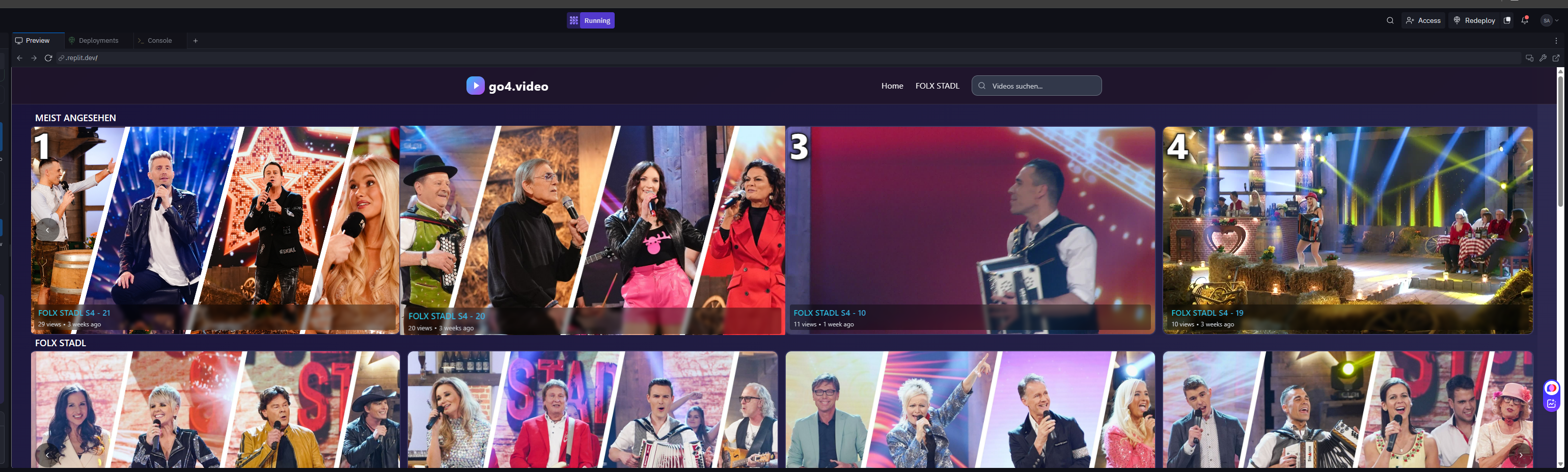The image size is (1568, 472).
Task: Open third video in FOLX STADL row
Action: (x=970, y=409)
